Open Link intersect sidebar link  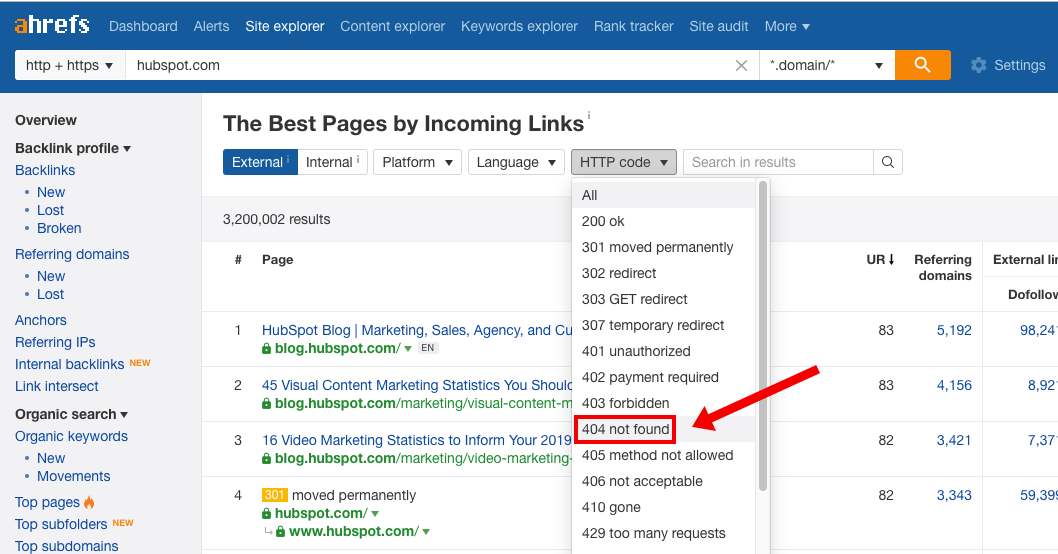tap(57, 386)
